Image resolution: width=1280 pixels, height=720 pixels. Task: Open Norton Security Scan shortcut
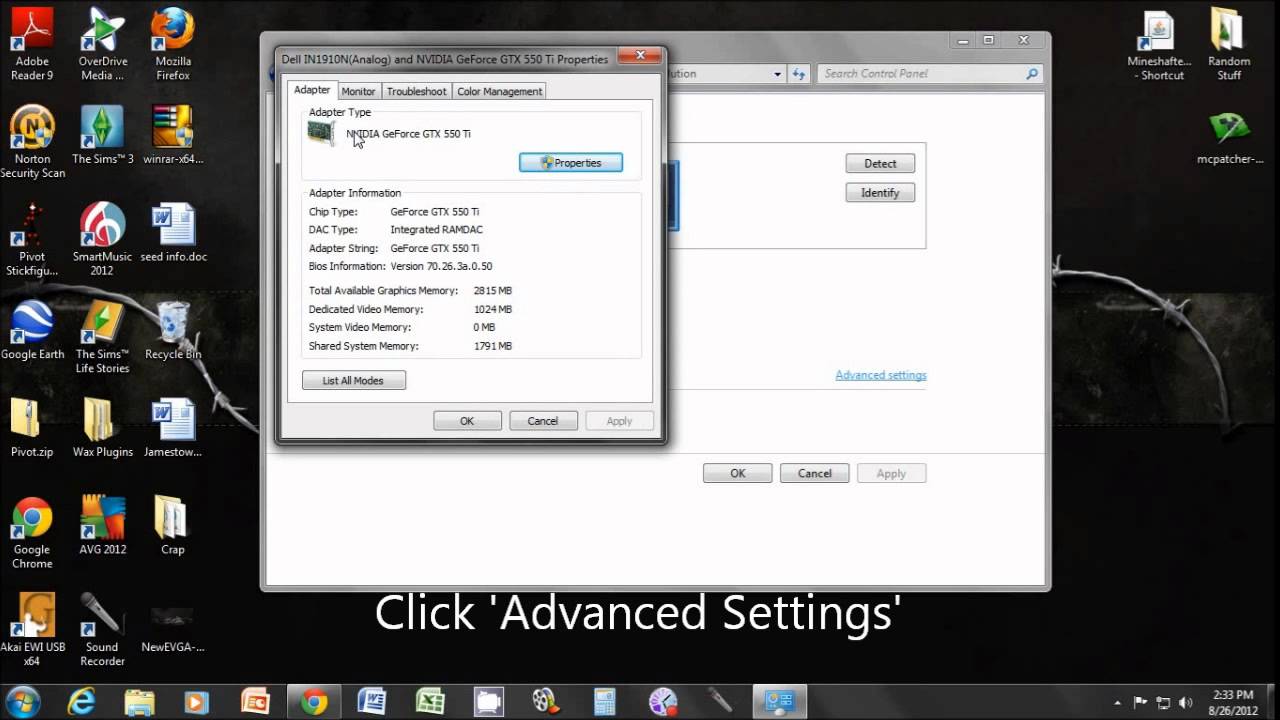click(x=32, y=143)
